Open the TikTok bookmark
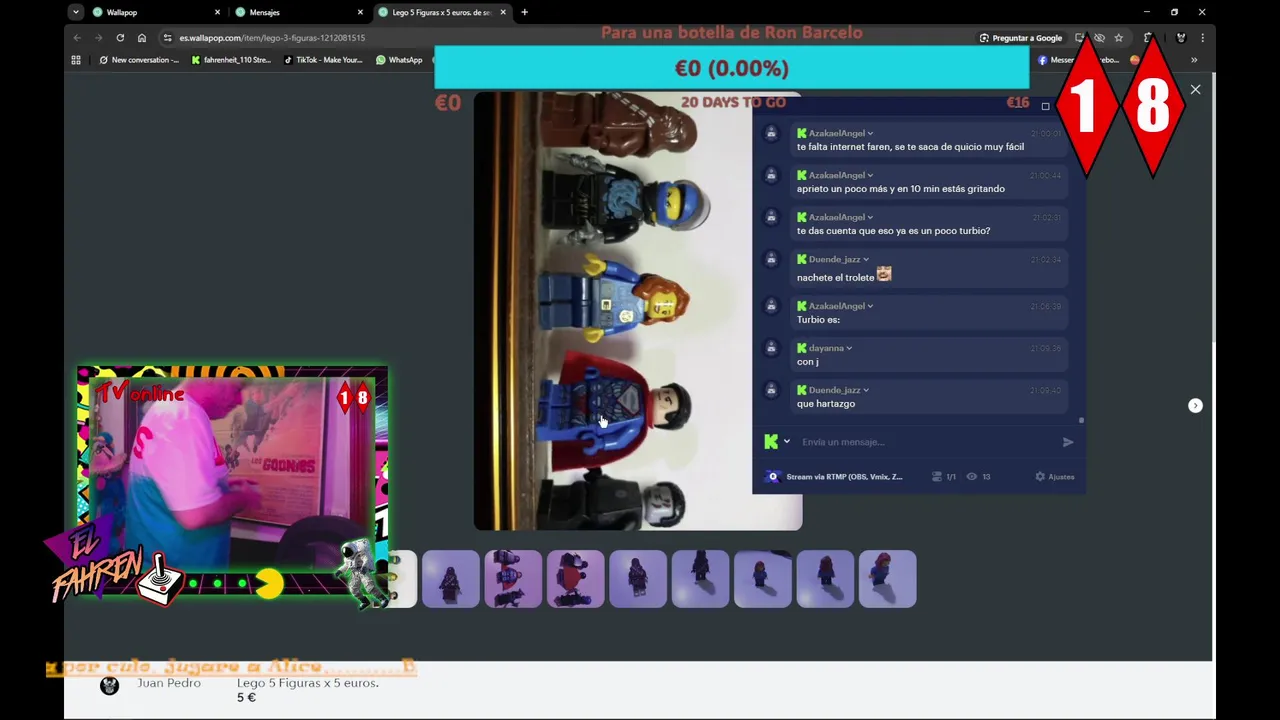Screen dimensions: 1280x720 [322, 60]
